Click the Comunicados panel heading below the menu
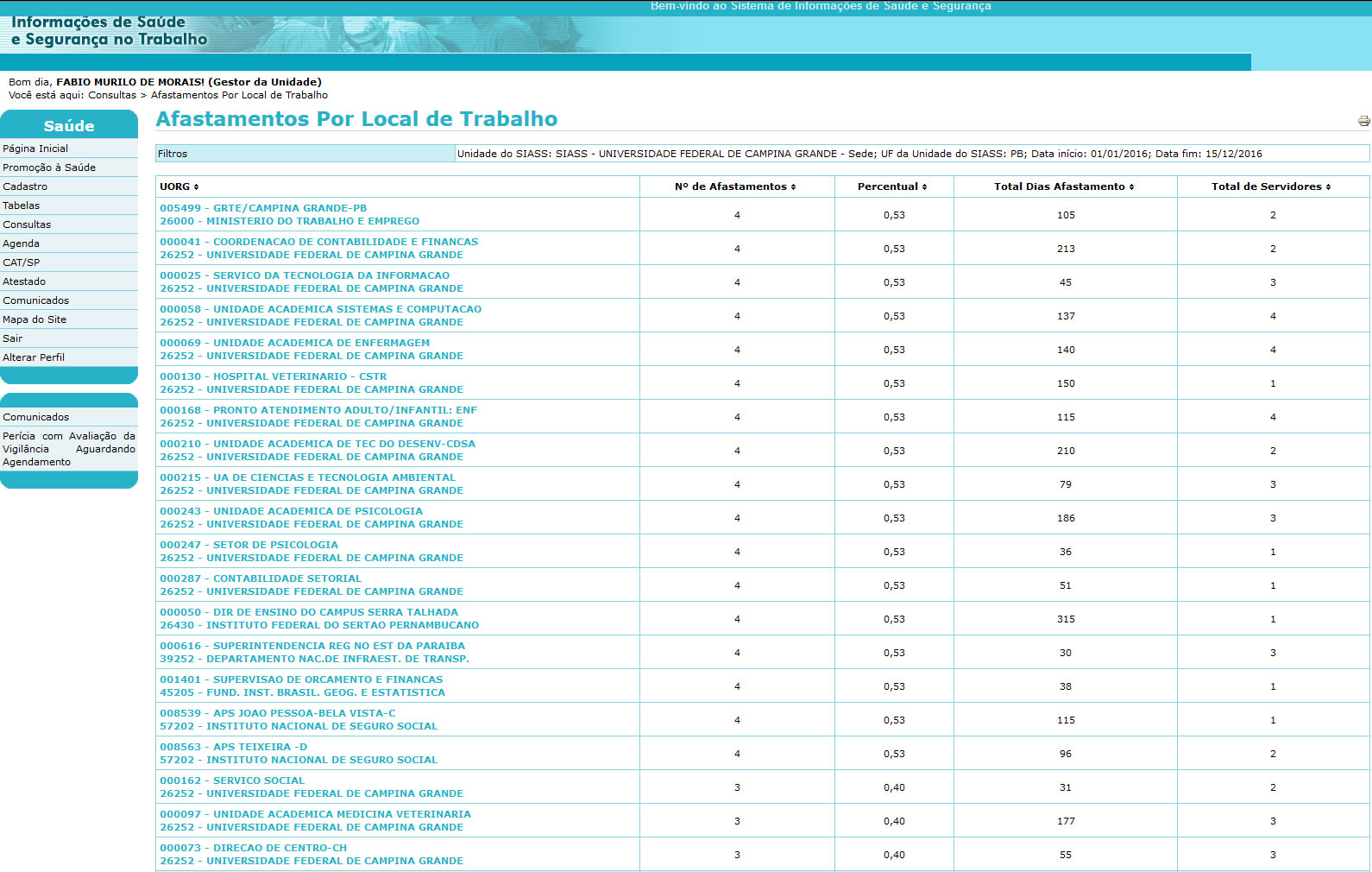This screenshot has width=1372, height=872. [x=36, y=417]
